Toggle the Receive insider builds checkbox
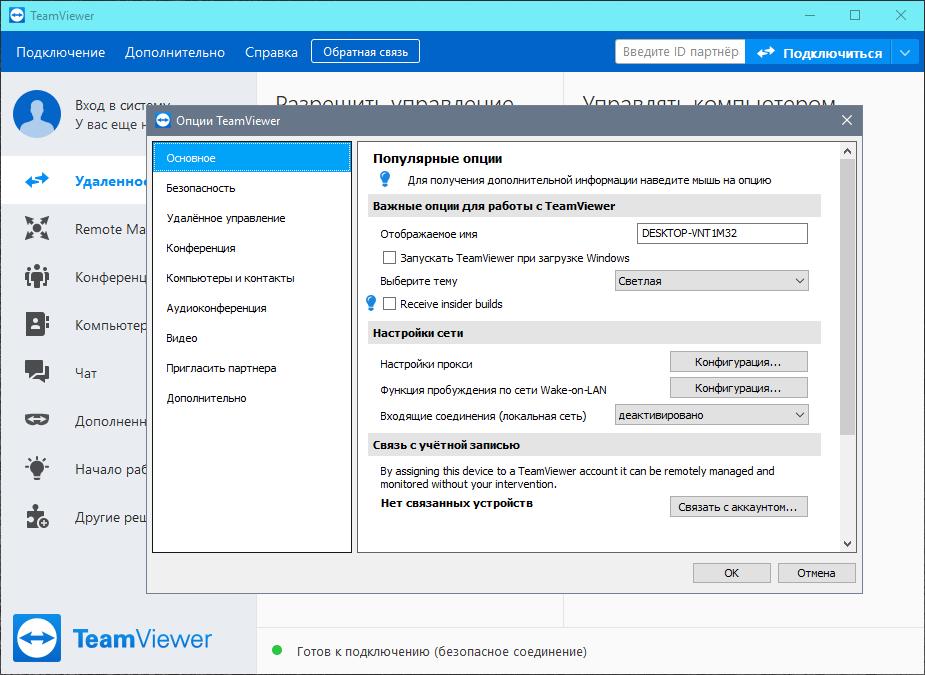Viewport: 925px width, 675px height. (390, 304)
